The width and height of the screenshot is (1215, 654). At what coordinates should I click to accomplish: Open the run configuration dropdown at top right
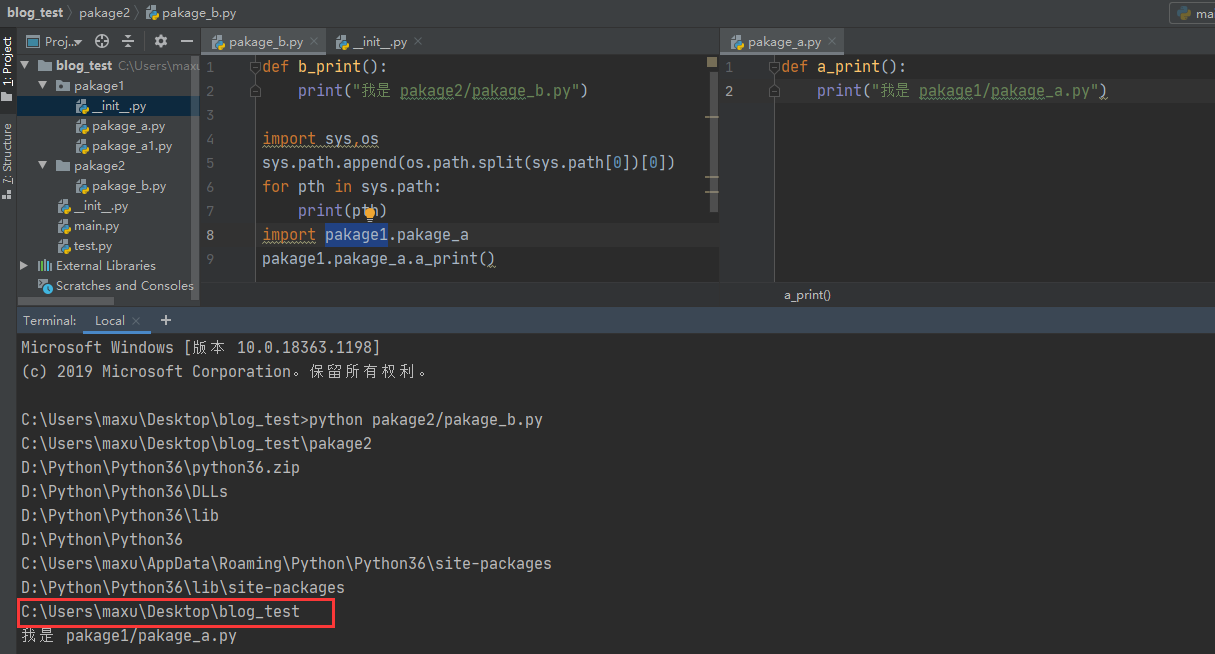click(1193, 13)
